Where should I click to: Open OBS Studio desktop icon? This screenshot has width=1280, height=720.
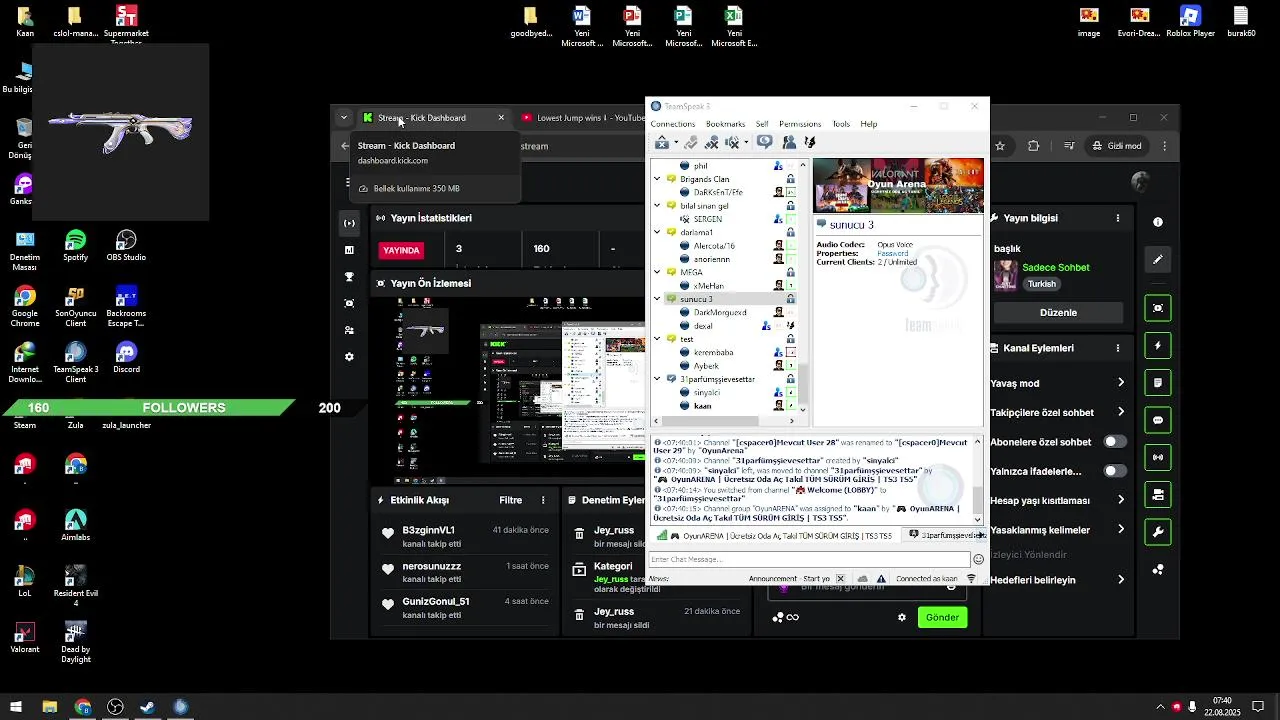(x=126, y=246)
